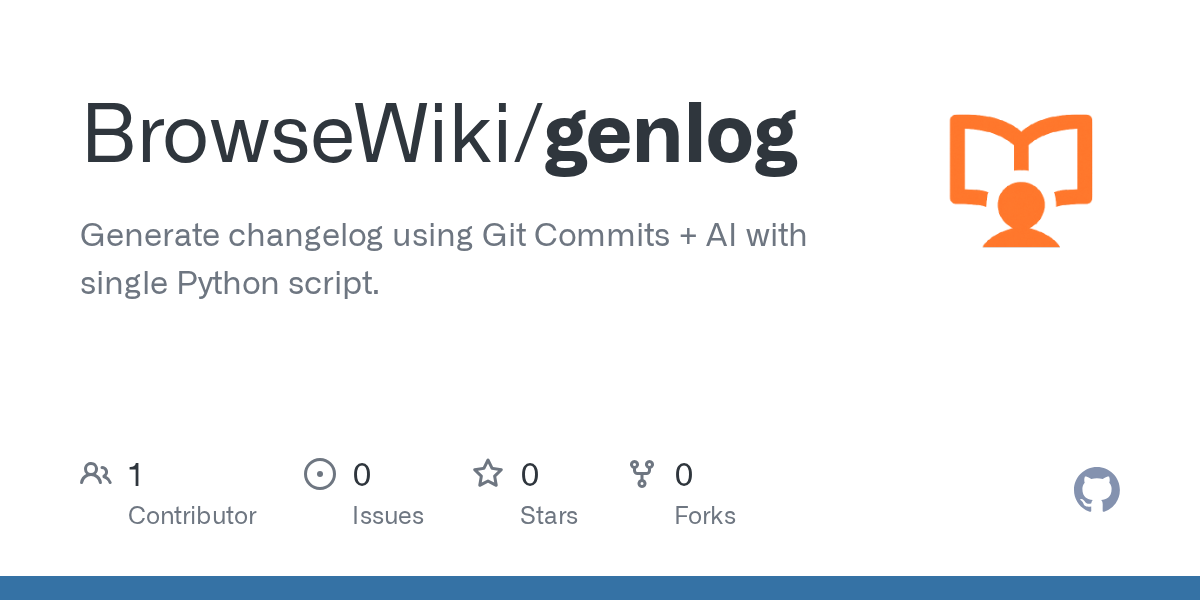
Task: Open the Issues label
Action: click(x=388, y=516)
